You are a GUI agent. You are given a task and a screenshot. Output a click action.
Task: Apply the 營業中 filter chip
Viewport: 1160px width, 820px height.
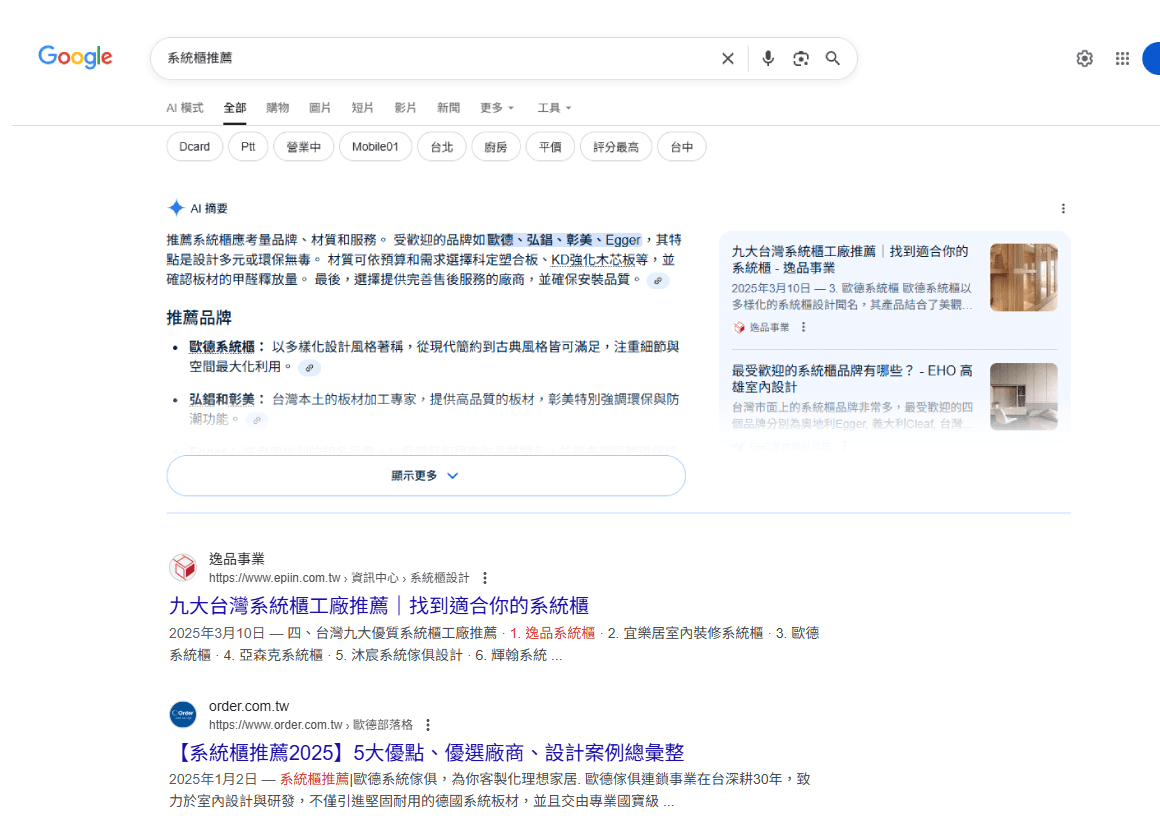[303, 147]
